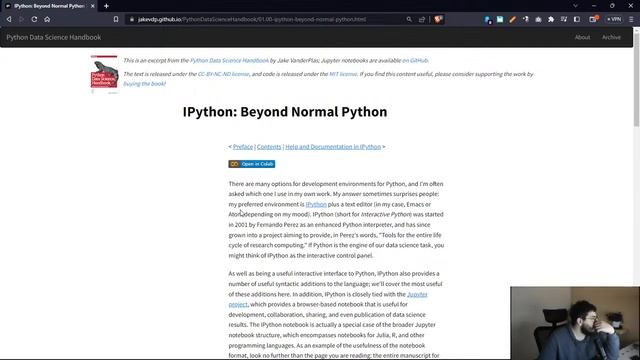Open the CC-BY-NC-ND license link
640x360 pixels.
tap(223, 74)
